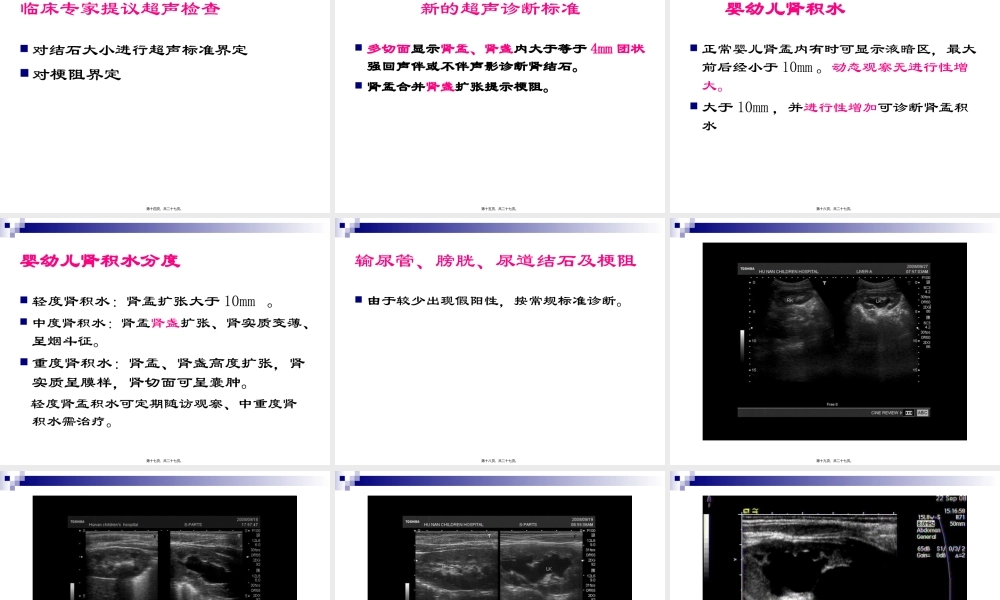Click the grayscale bar on the ultrasound image
The height and width of the screenshot is (600, 1000).
click(x=741, y=346)
